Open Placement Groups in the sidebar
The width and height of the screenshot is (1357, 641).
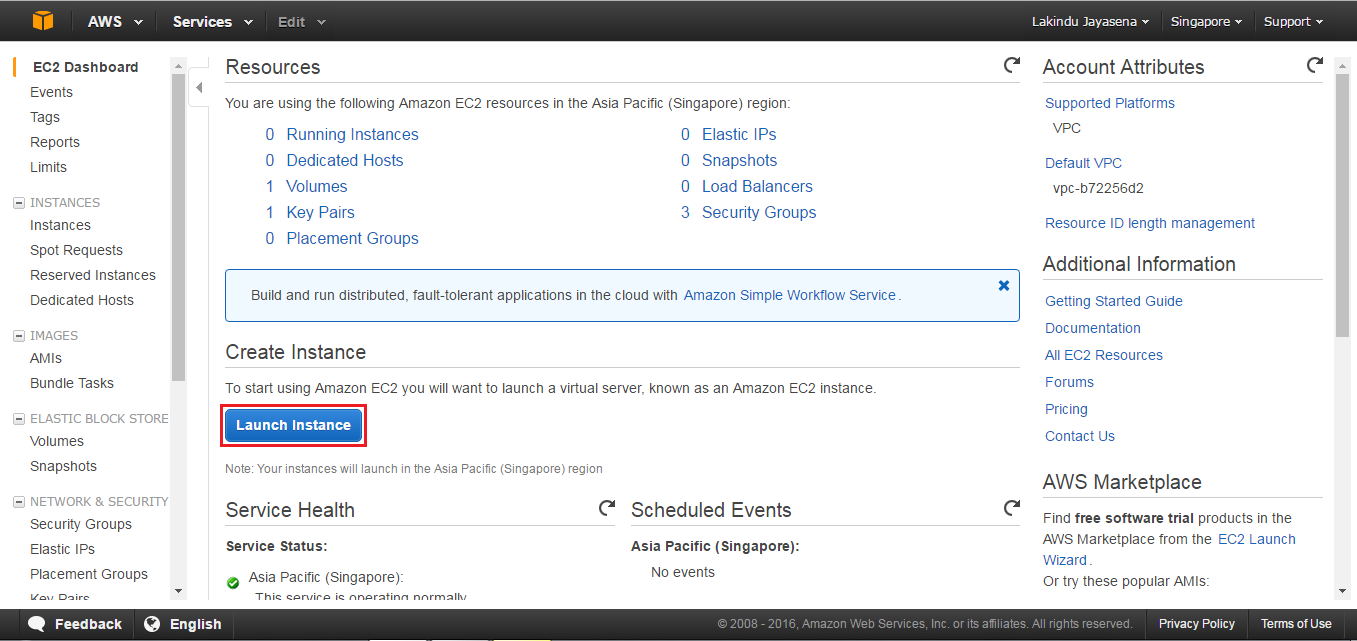(x=89, y=574)
